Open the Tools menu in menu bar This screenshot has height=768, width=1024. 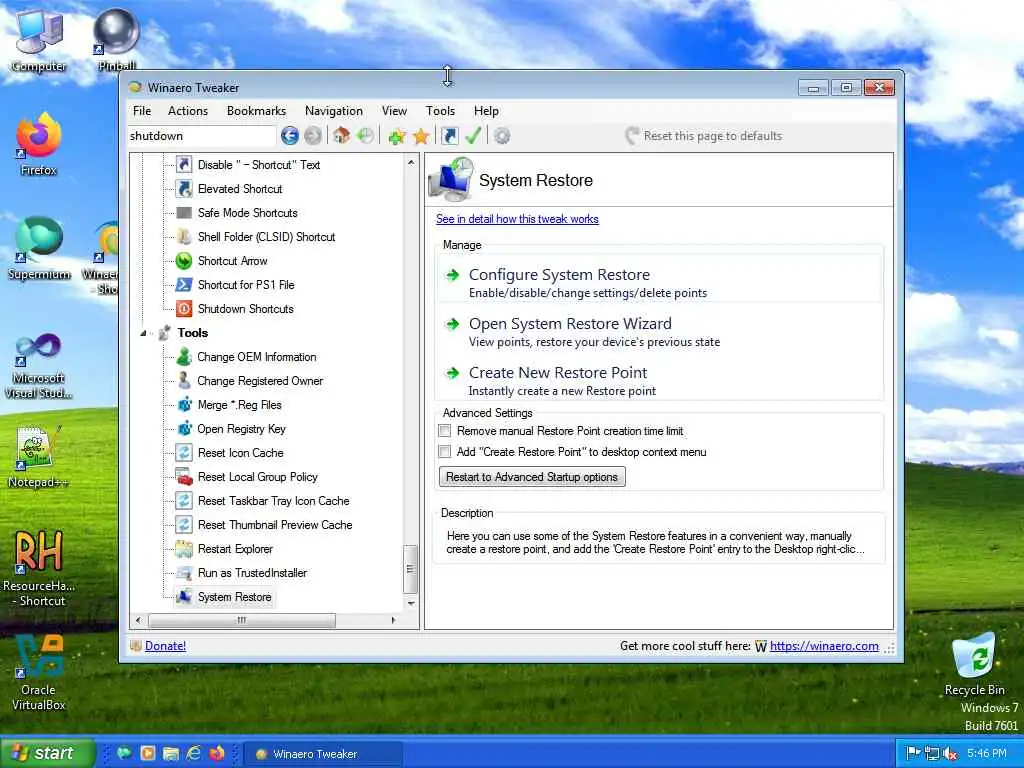pyautogui.click(x=440, y=111)
